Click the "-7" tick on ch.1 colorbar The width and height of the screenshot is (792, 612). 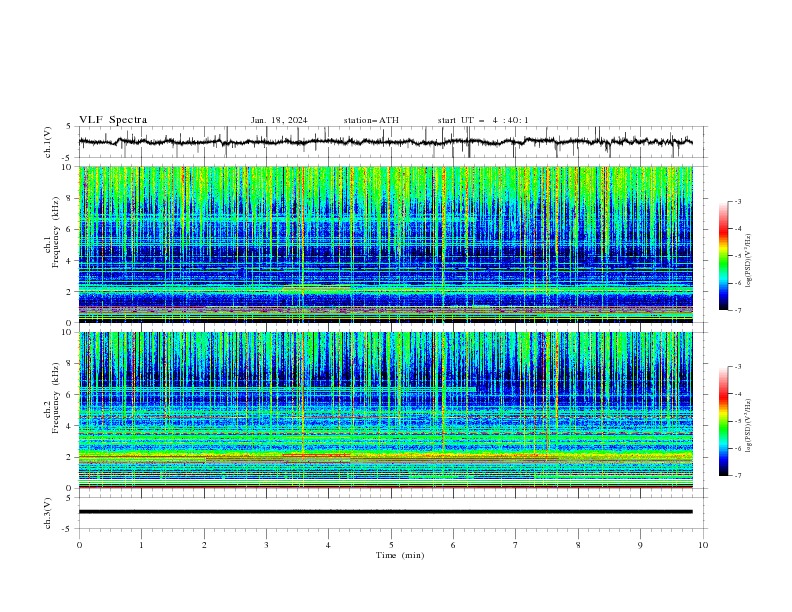point(738,310)
